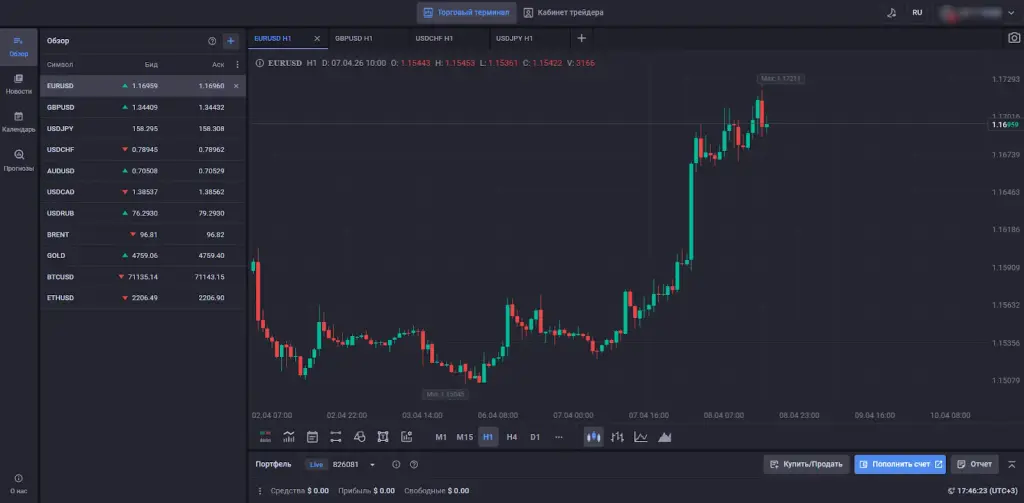This screenshot has width=1024, height=503.
Task: Open the RU language selector
Action: point(918,12)
